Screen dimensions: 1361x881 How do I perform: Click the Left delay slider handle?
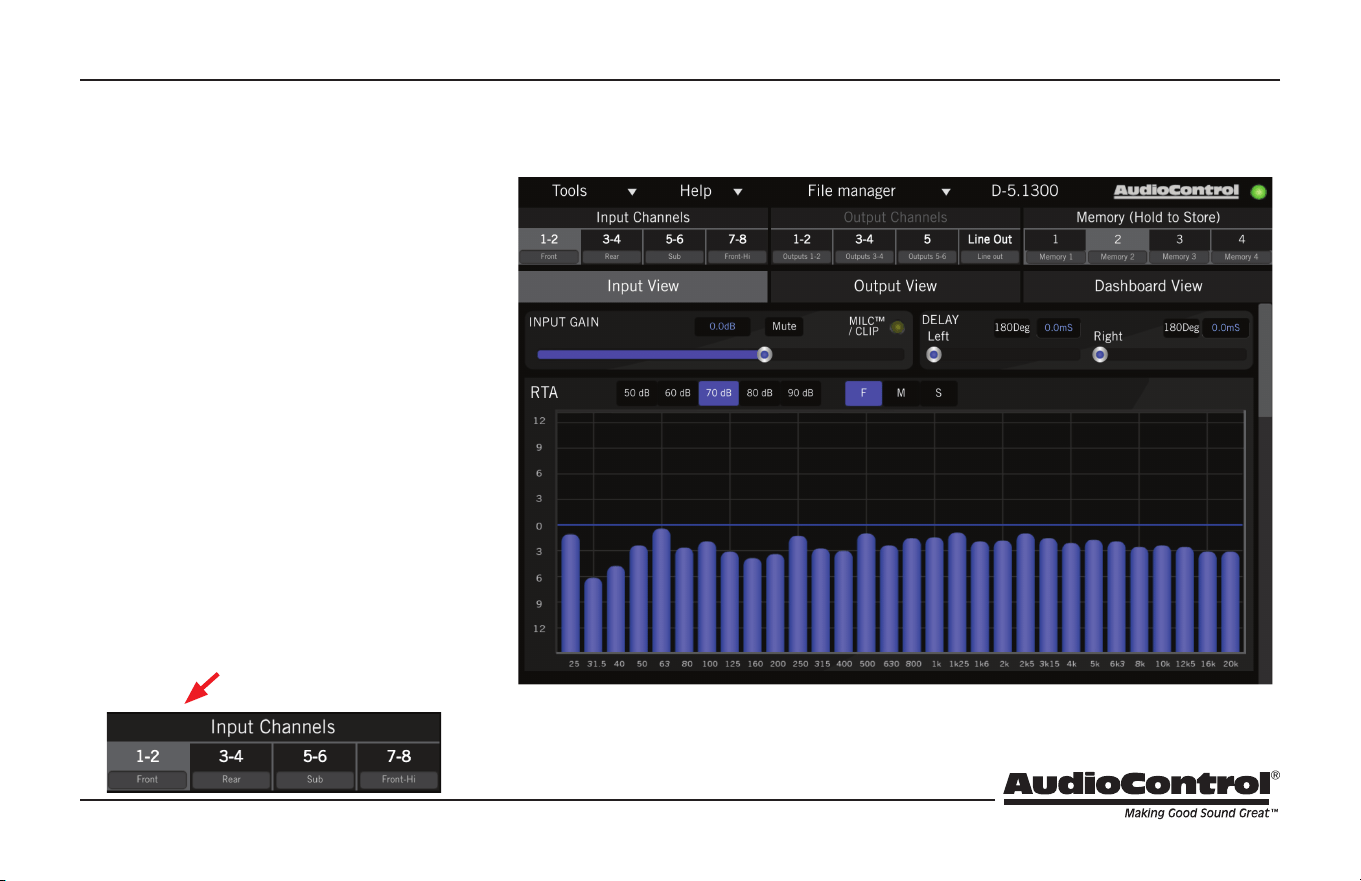pos(934,354)
